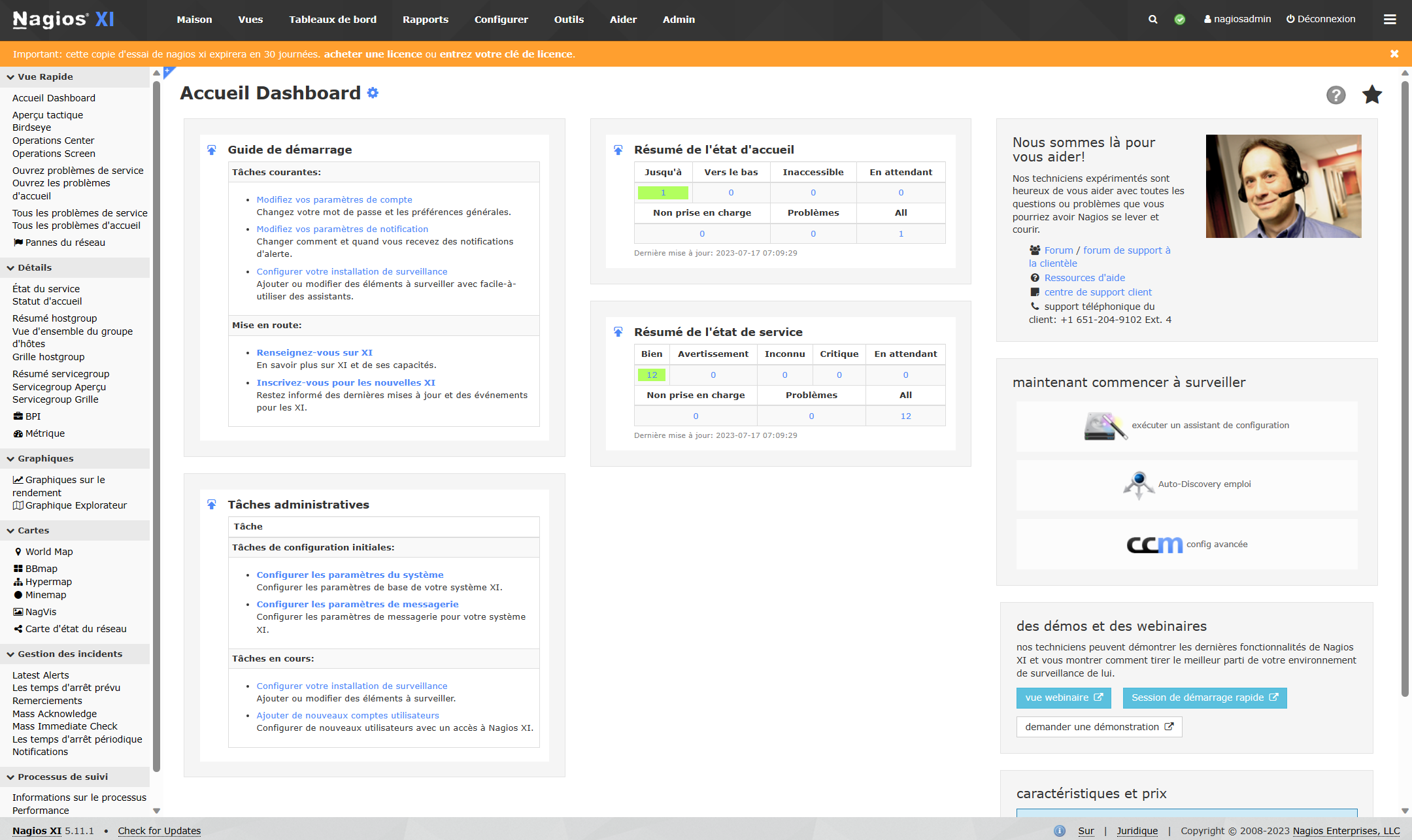
Task: Open the help question mark icon
Action: pyautogui.click(x=1336, y=95)
